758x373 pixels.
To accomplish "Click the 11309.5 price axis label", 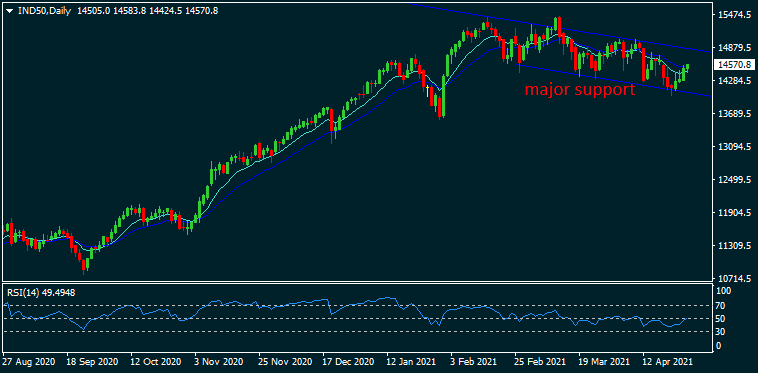I will (x=734, y=246).
